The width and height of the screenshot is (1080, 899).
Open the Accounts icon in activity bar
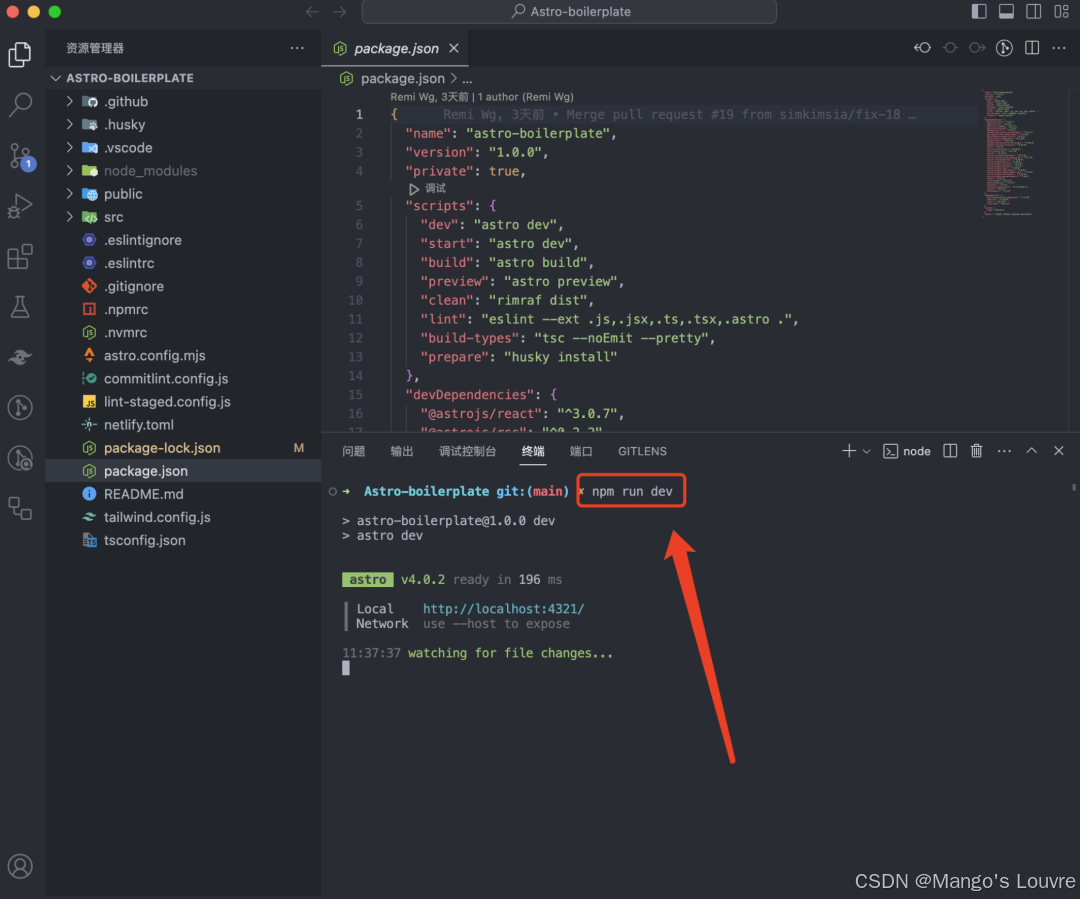(20, 866)
